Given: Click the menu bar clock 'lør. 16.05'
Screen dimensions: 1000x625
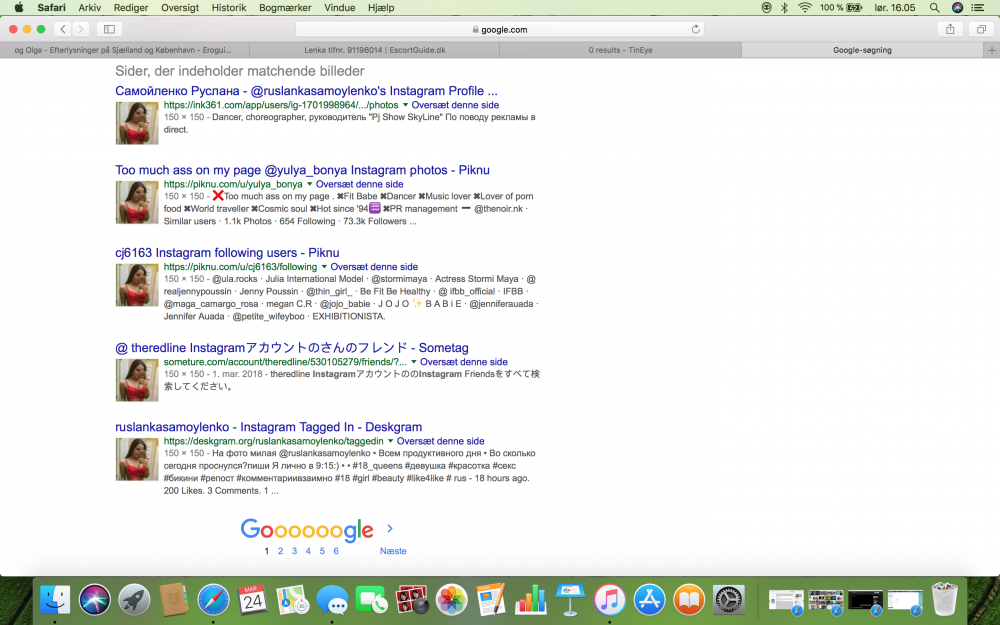Looking at the screenshot, I should pos(895,8).
